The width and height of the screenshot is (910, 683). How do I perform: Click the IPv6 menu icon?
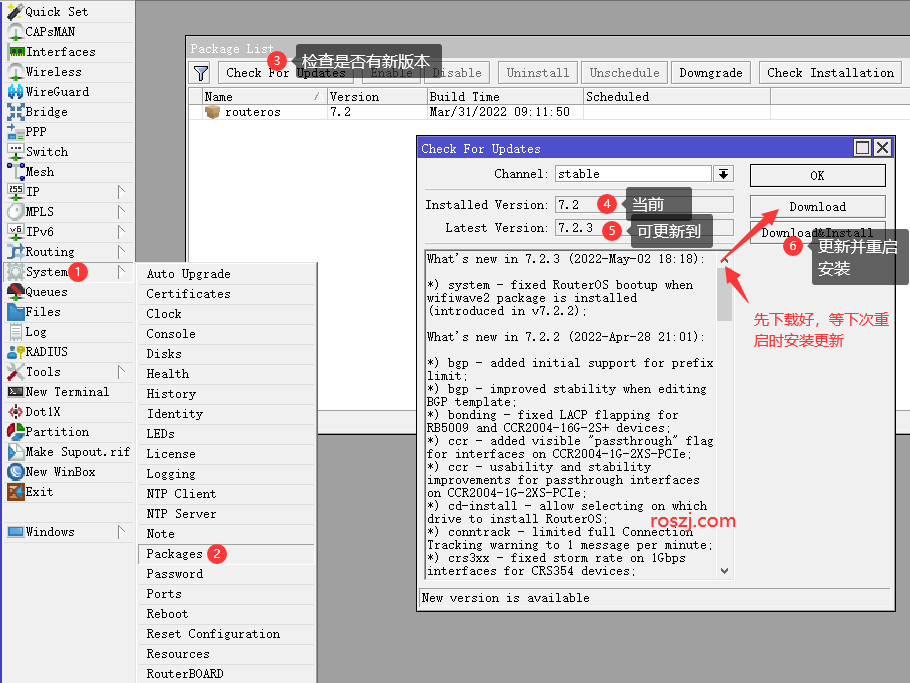pos(15,232)
